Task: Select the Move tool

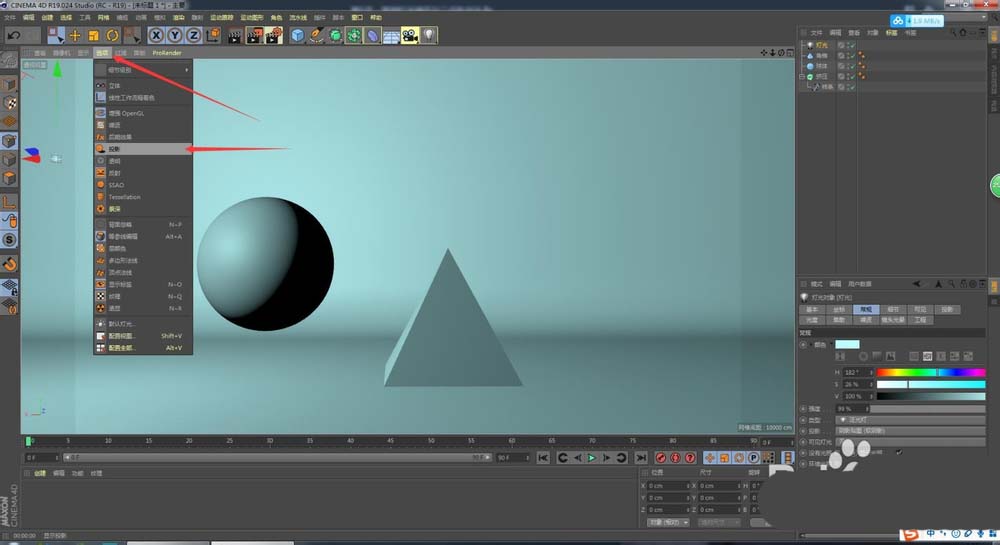Action: click(x=75, y=36)
